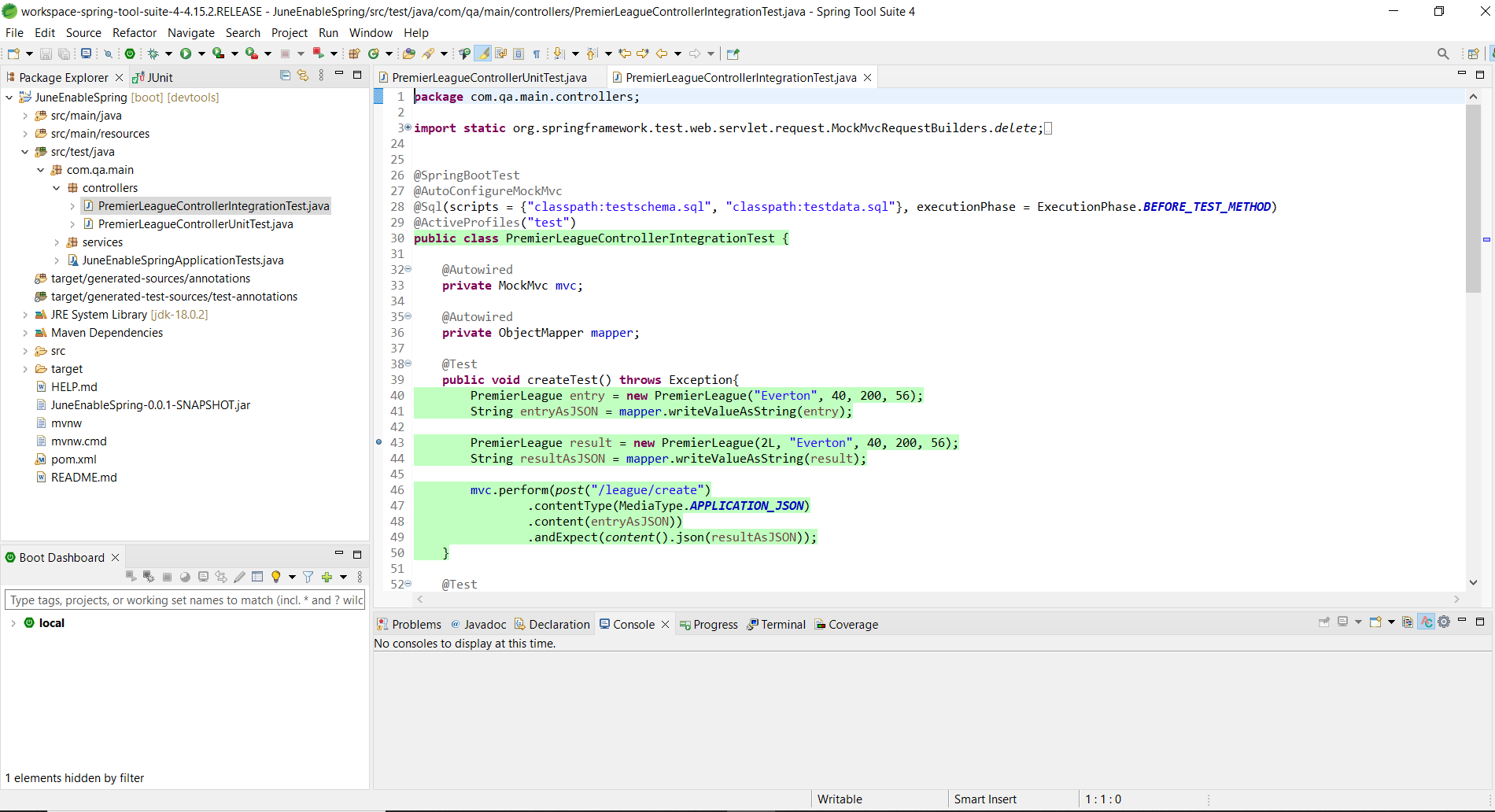Toggle Mark Occurrences highlighter icon

(x=482, y=53)
